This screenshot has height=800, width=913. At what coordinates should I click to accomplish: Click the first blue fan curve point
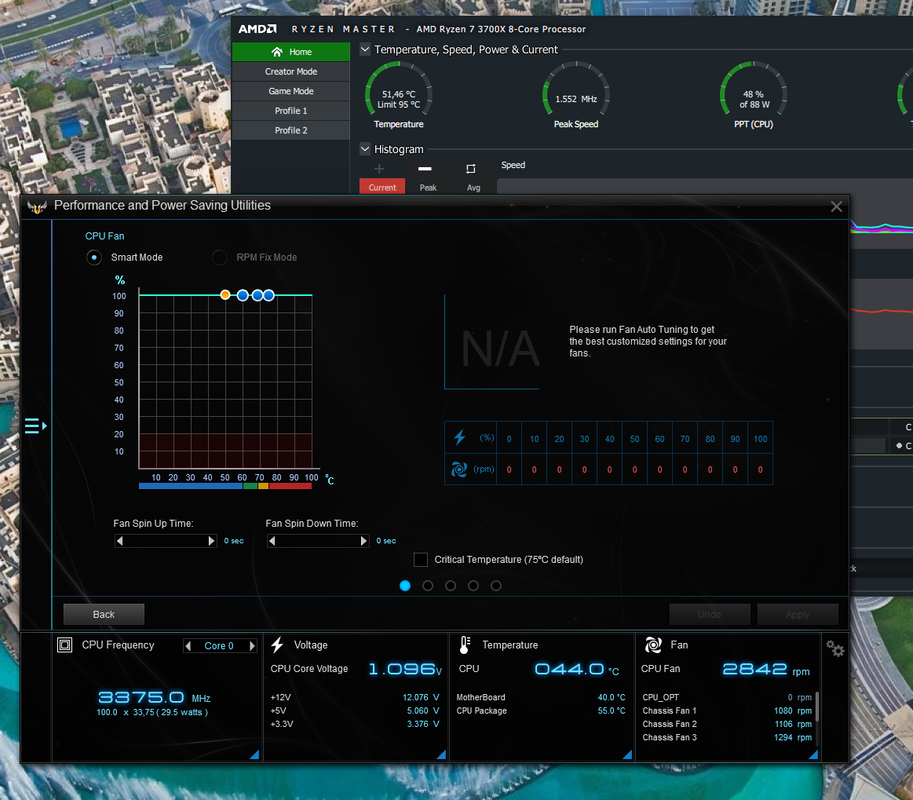[x=243, y=295]
